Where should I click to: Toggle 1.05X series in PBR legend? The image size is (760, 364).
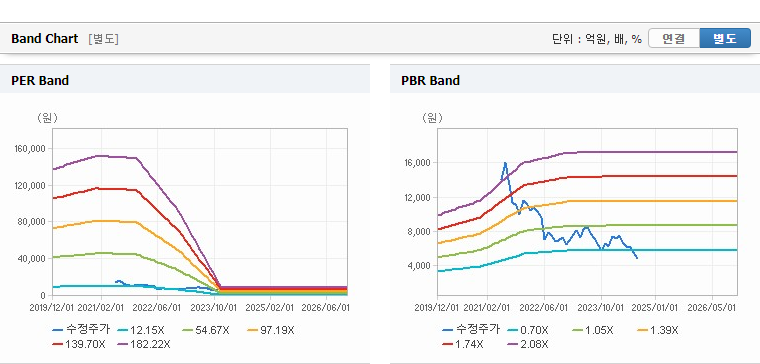tap(593, 331)
